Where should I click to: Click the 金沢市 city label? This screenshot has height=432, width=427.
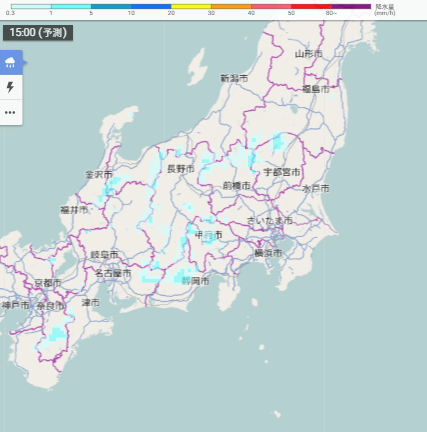click(x=99, y=174)
